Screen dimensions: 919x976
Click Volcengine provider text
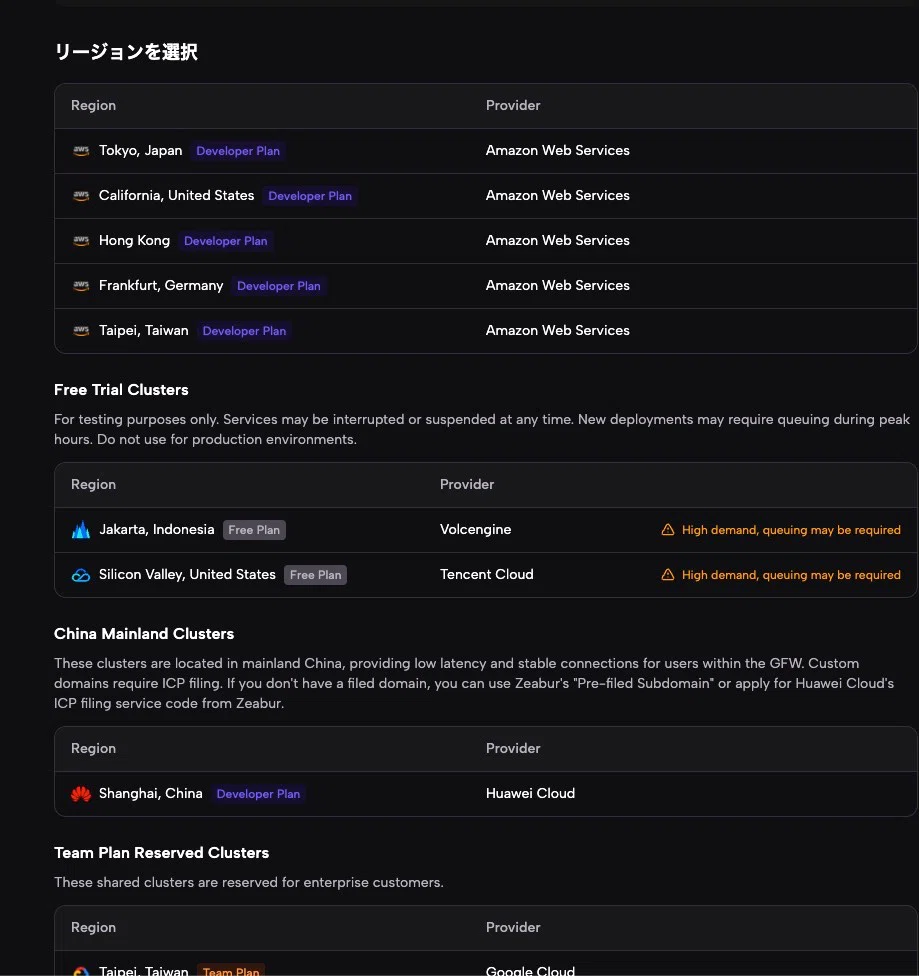[475, 530]
